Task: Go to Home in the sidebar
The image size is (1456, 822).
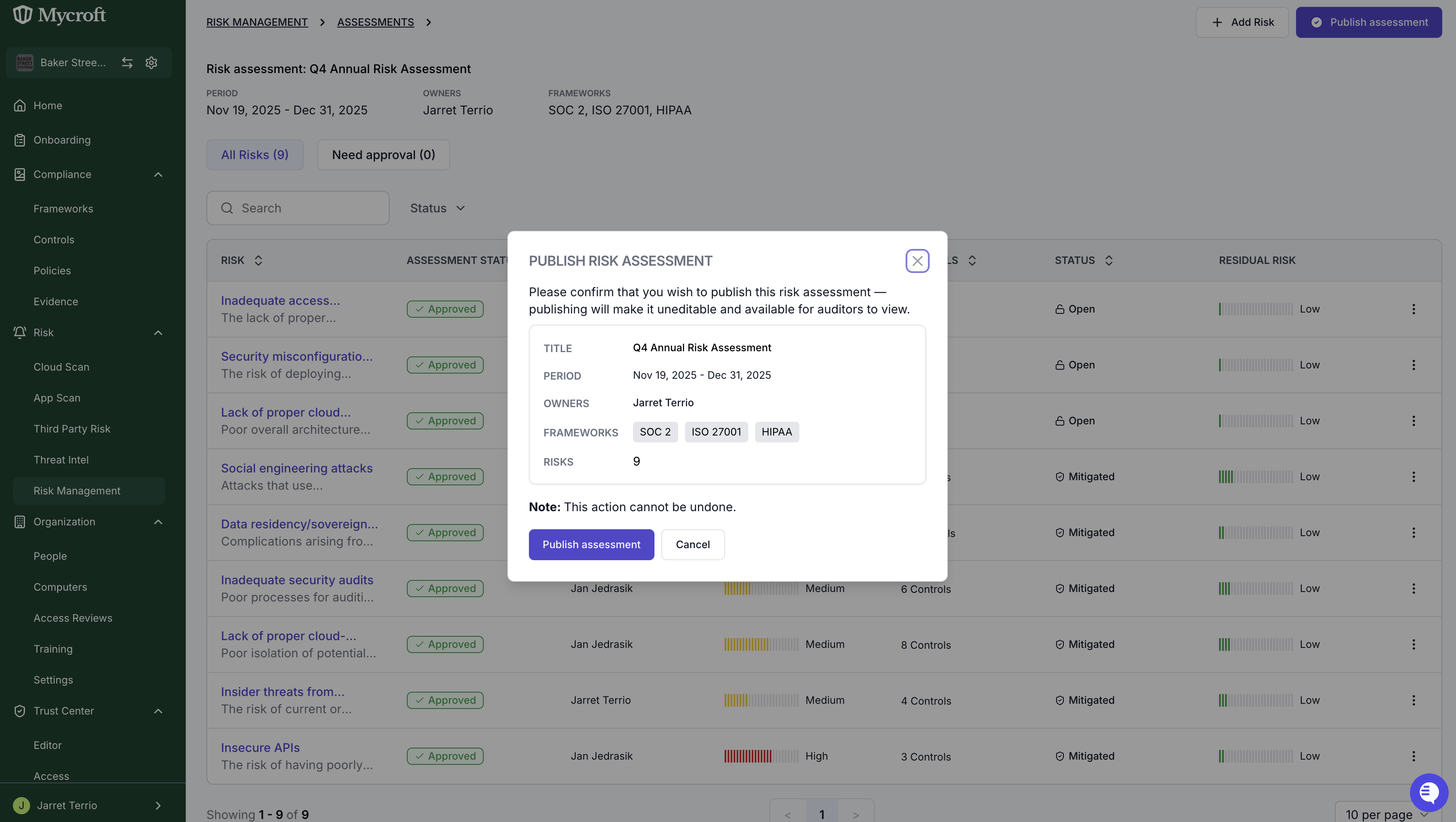Action: point(47,106)
